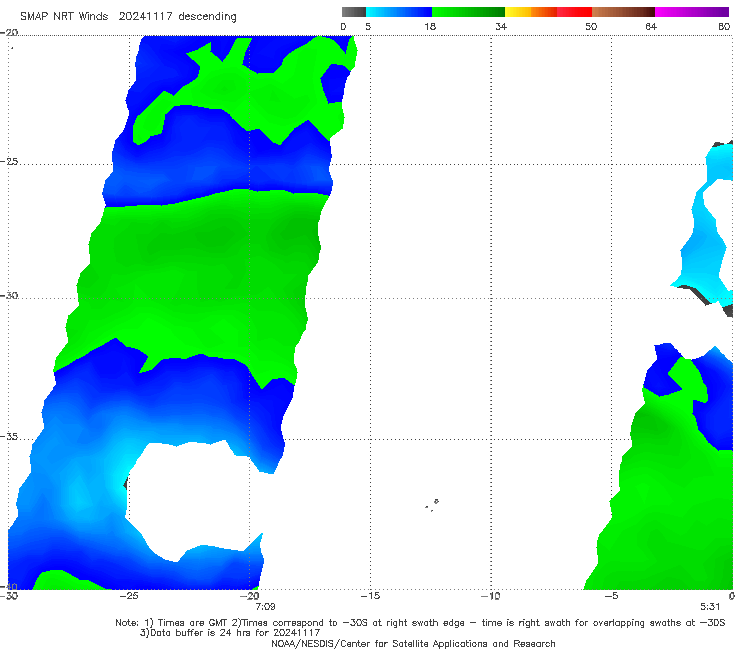This screenshot has width=740, height=650.
Task: Pick the yellow-orange color bar segment after 34
Action: point(531,12)
